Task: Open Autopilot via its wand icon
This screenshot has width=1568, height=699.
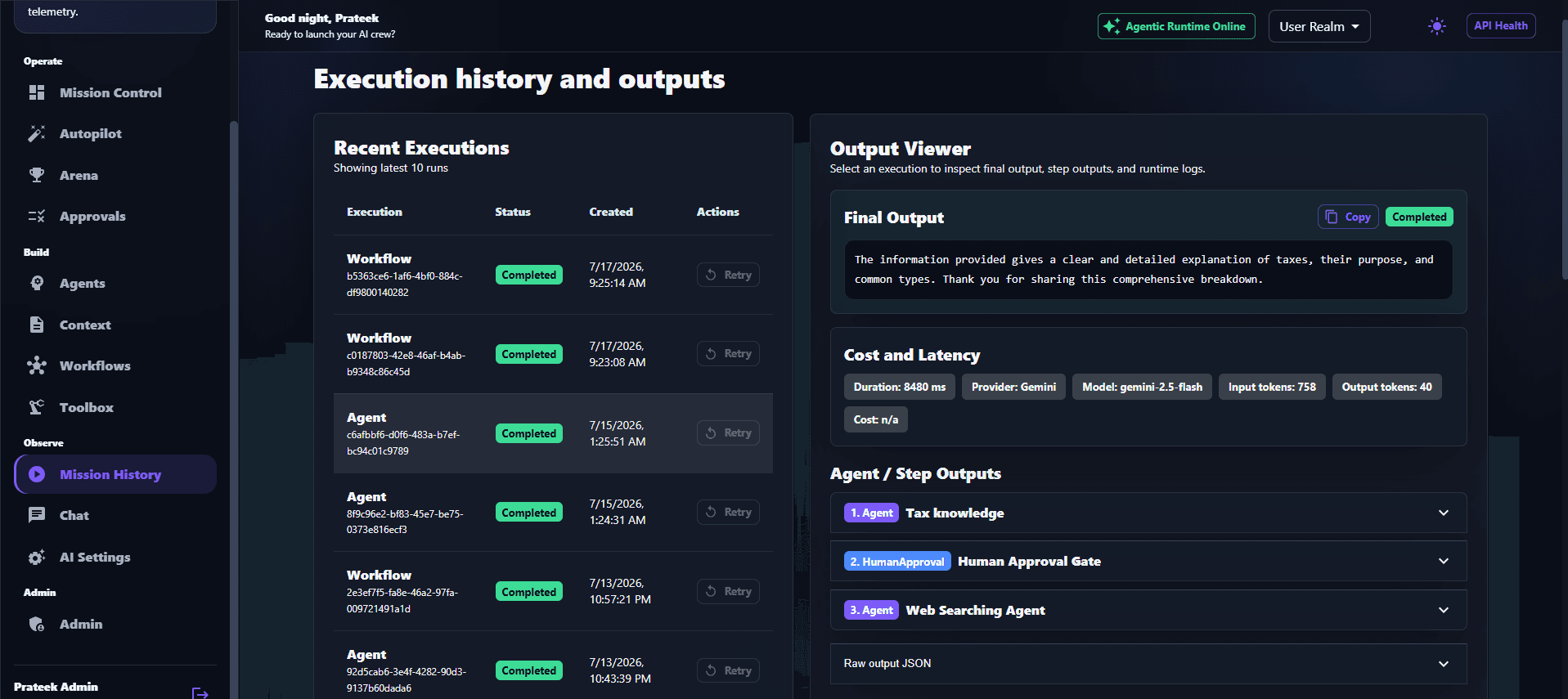Action: [x=37, y=133]
